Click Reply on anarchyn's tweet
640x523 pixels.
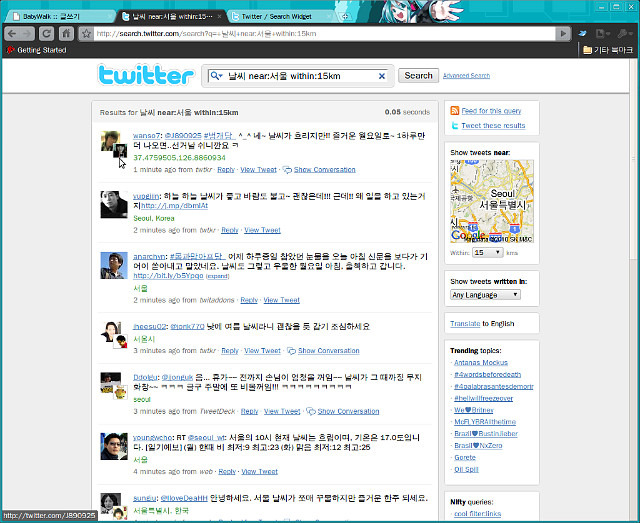tap(249, 300)
